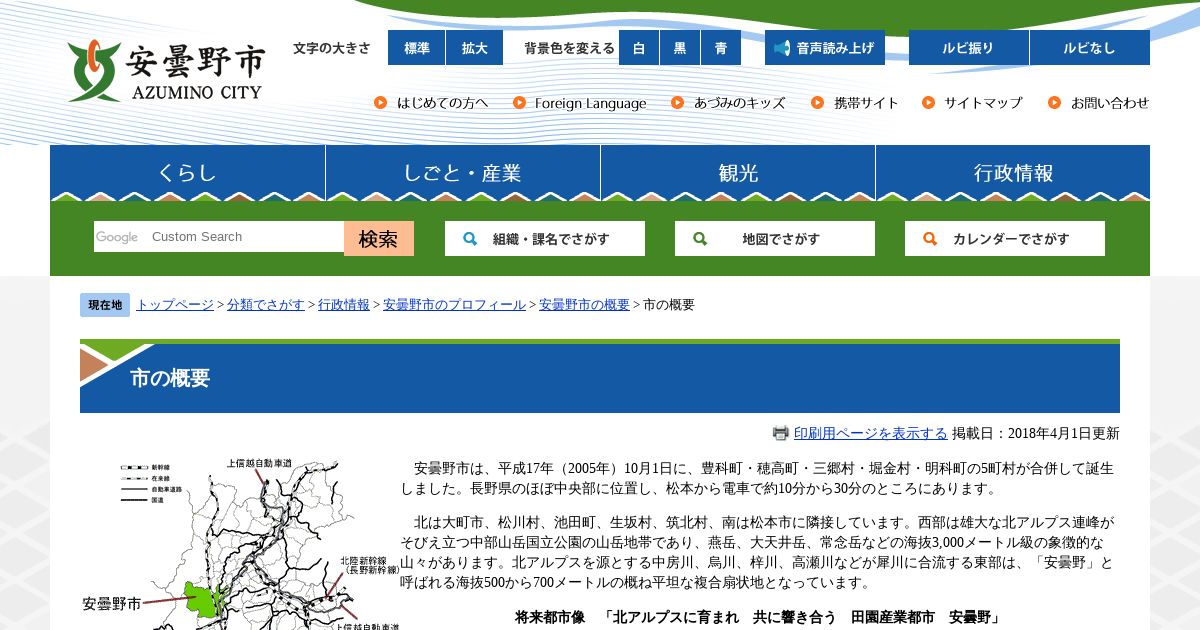1200x630 pixels.
Task: Select black (黒) background color
Action: 680,48
